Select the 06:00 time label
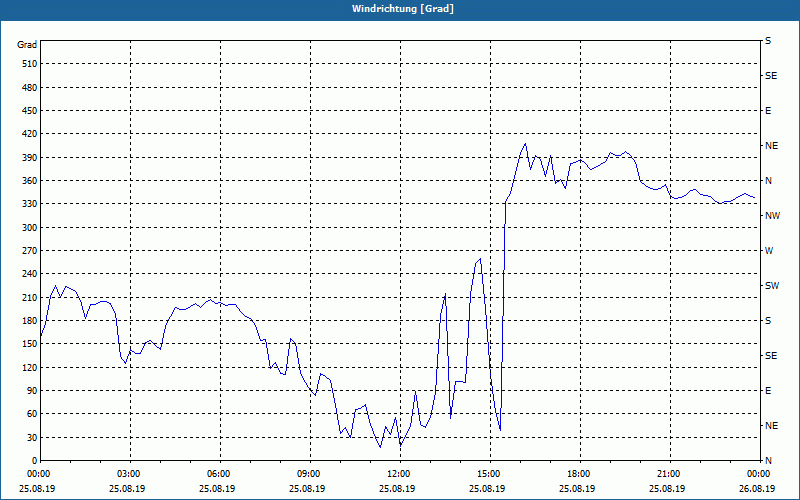Image resolution: width=800 pixels, height=500 pixels. (x=220, y=474)
